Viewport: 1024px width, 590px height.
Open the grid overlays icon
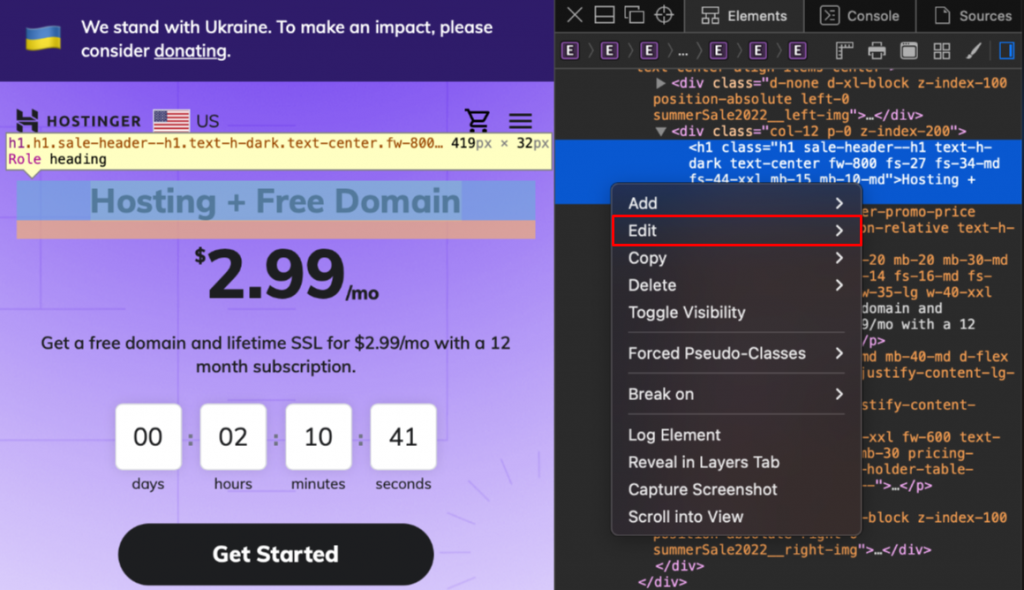tap(941, 50)
